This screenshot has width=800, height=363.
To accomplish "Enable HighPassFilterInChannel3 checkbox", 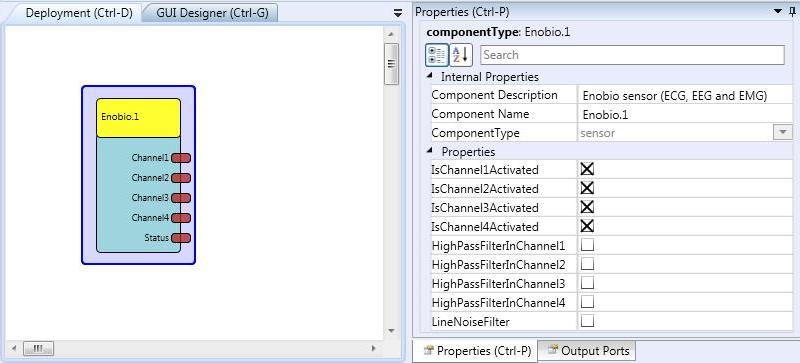I will pyautogui.click(x=587, y=283).
